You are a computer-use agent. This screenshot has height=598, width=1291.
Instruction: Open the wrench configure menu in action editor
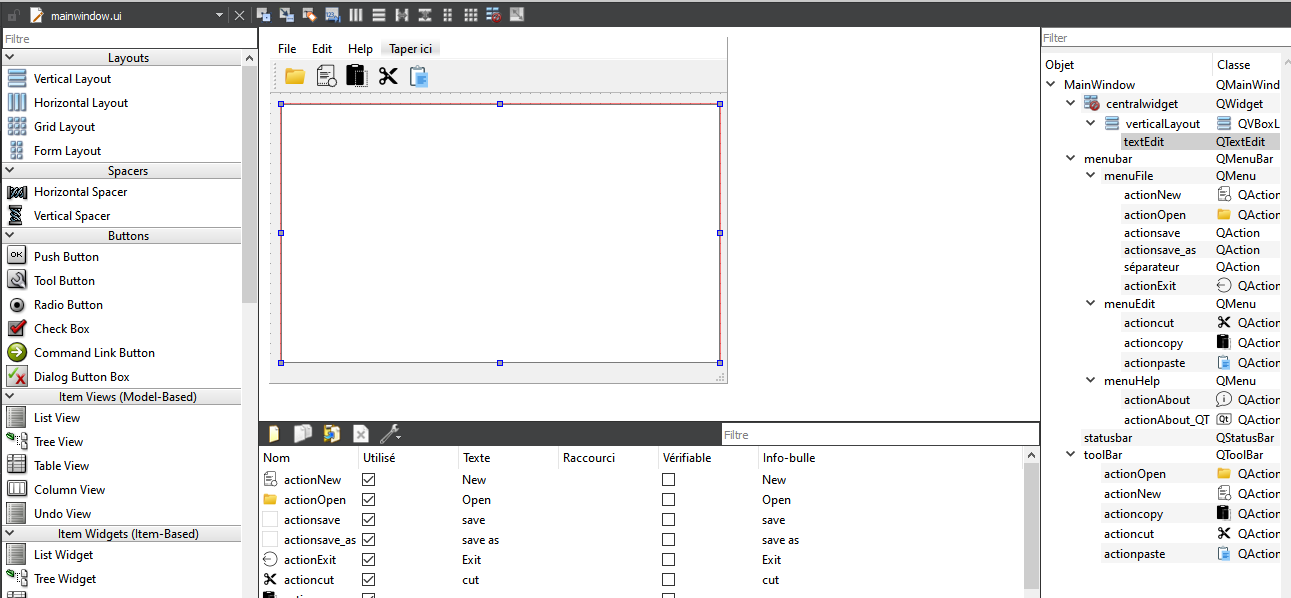coord(390,434)
